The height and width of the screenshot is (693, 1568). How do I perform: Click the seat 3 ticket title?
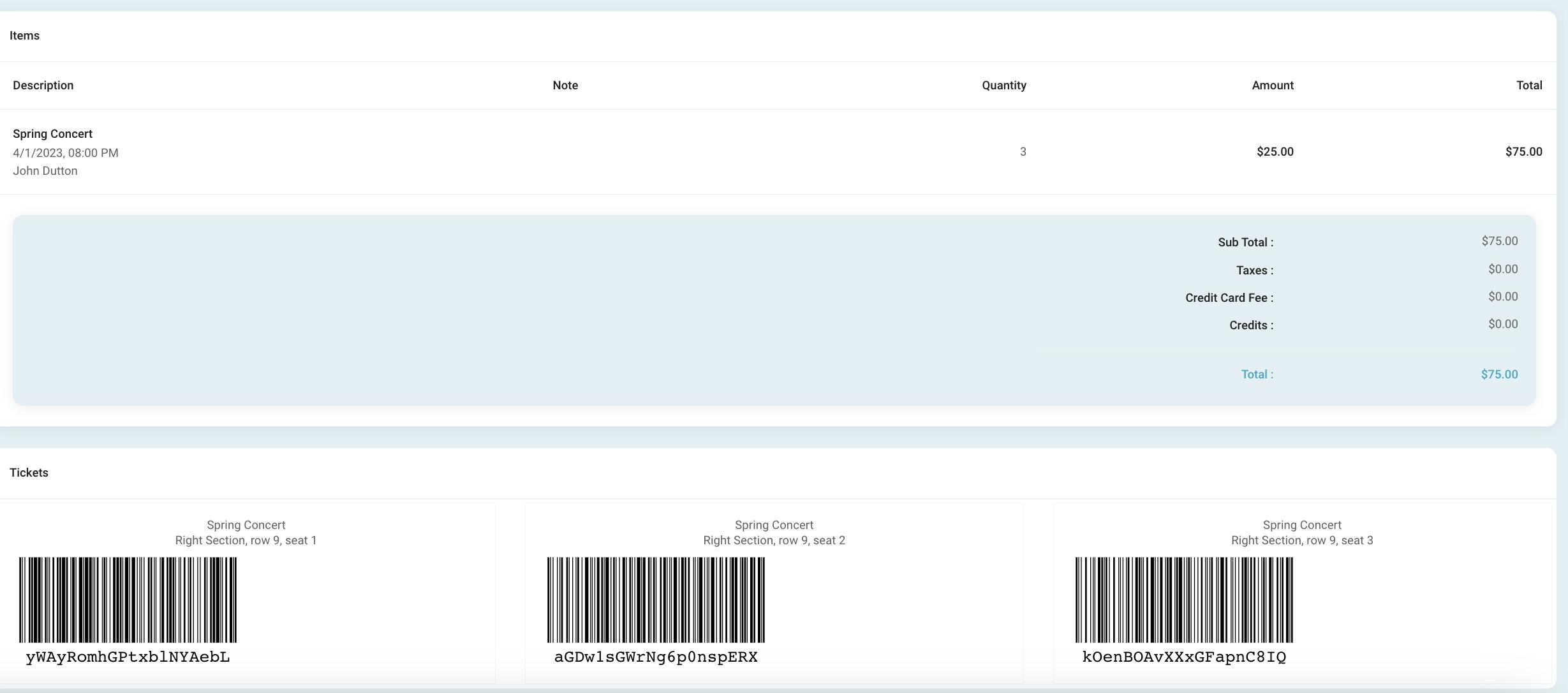(x=1302, y=525)
